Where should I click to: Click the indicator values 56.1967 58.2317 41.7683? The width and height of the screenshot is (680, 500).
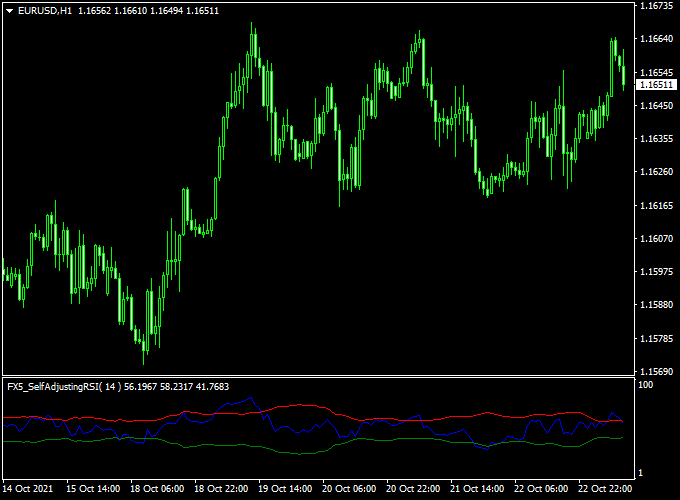[x=177, y=386]
